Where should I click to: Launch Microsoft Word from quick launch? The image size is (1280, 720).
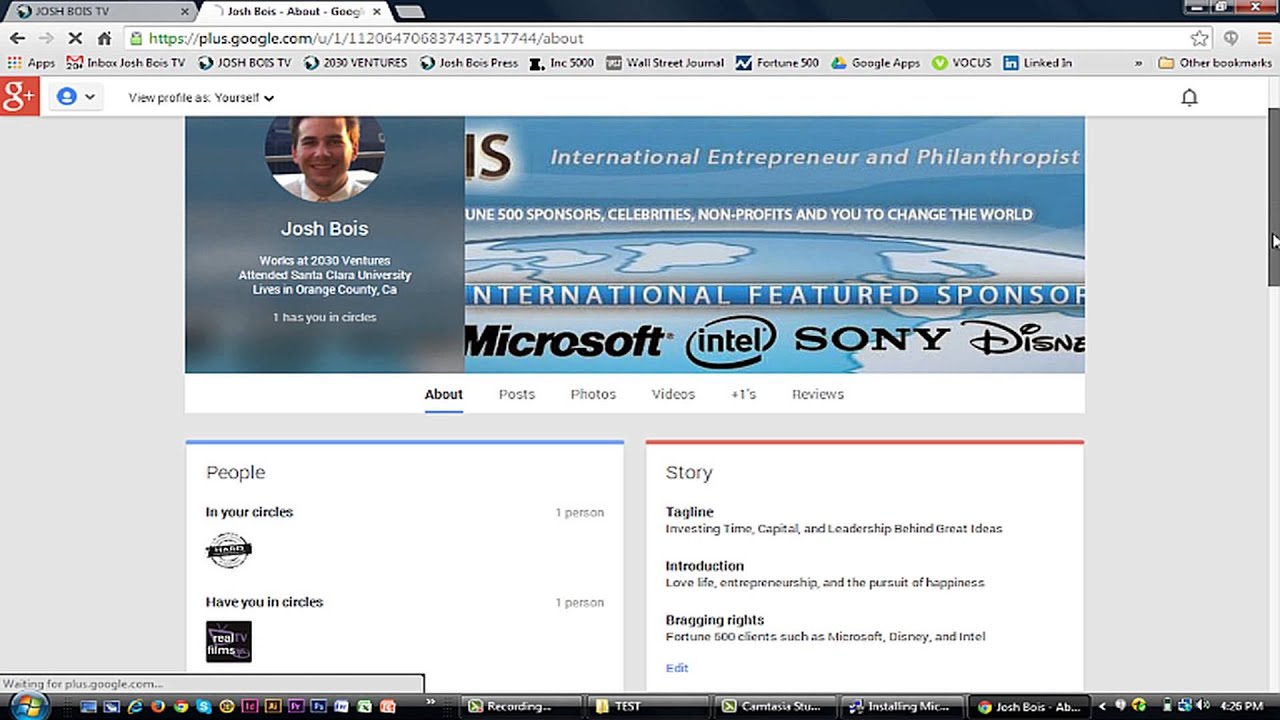click(x=342, y=706)
